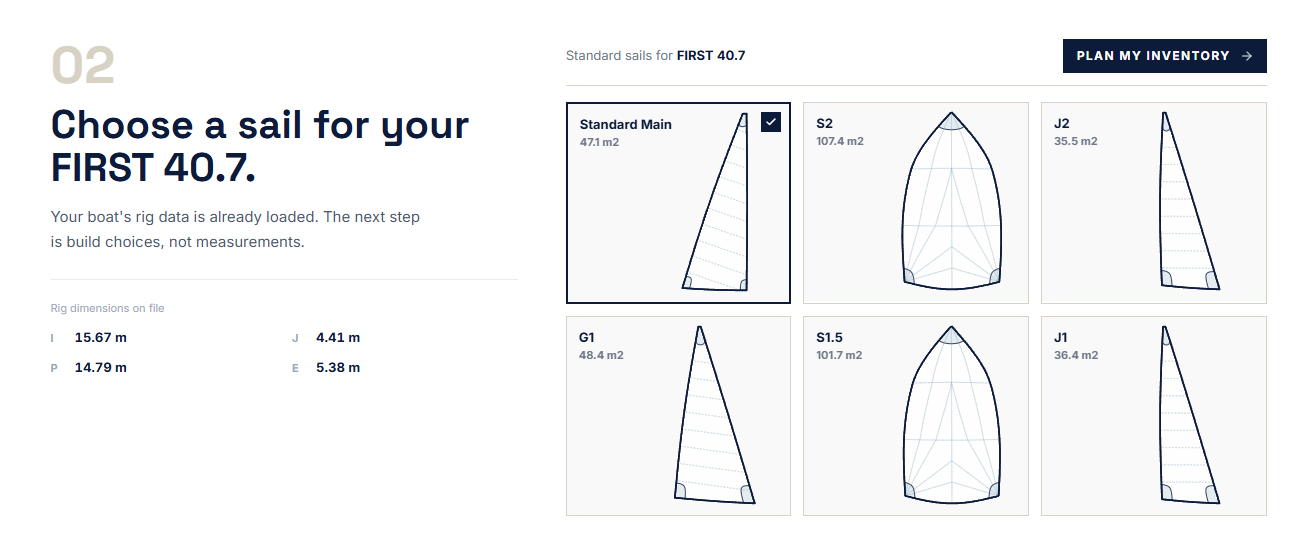Viewport: 1302px width, 559px height.
Task: Select the S1.5 spinnaker diagram
Action: (x=952, y=415)
